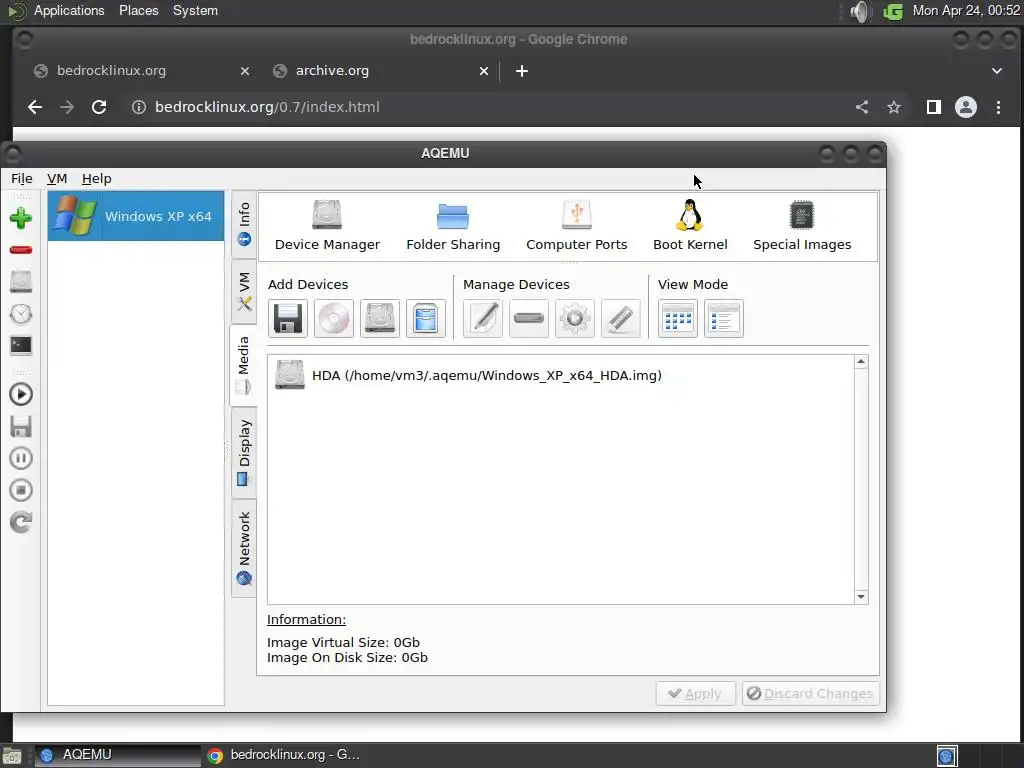Click the clock icon in left toolbar

(21, 313)
